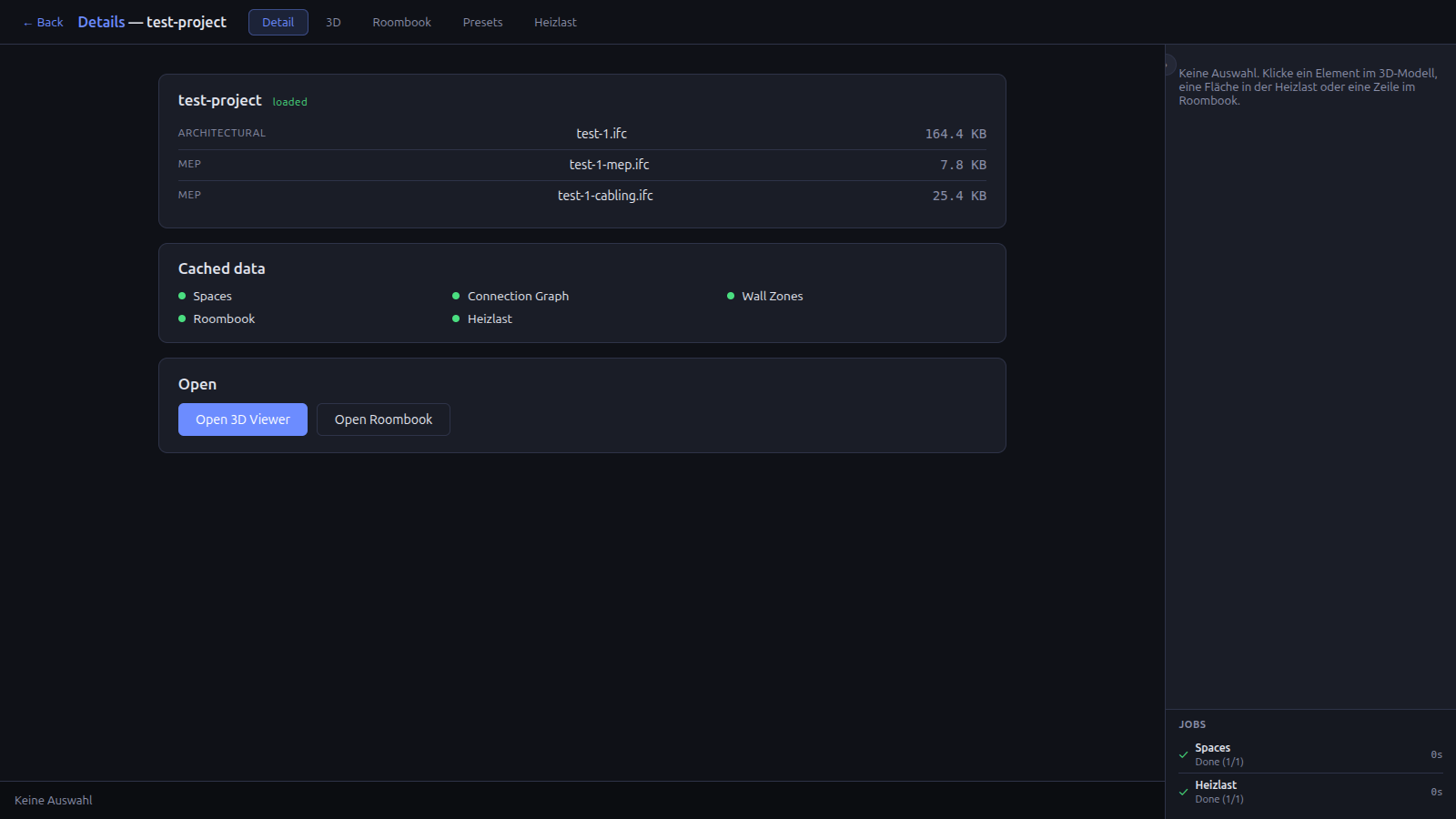Click the Heizlast cached data label
The image size is (1456, 819).
click(490, 318)
